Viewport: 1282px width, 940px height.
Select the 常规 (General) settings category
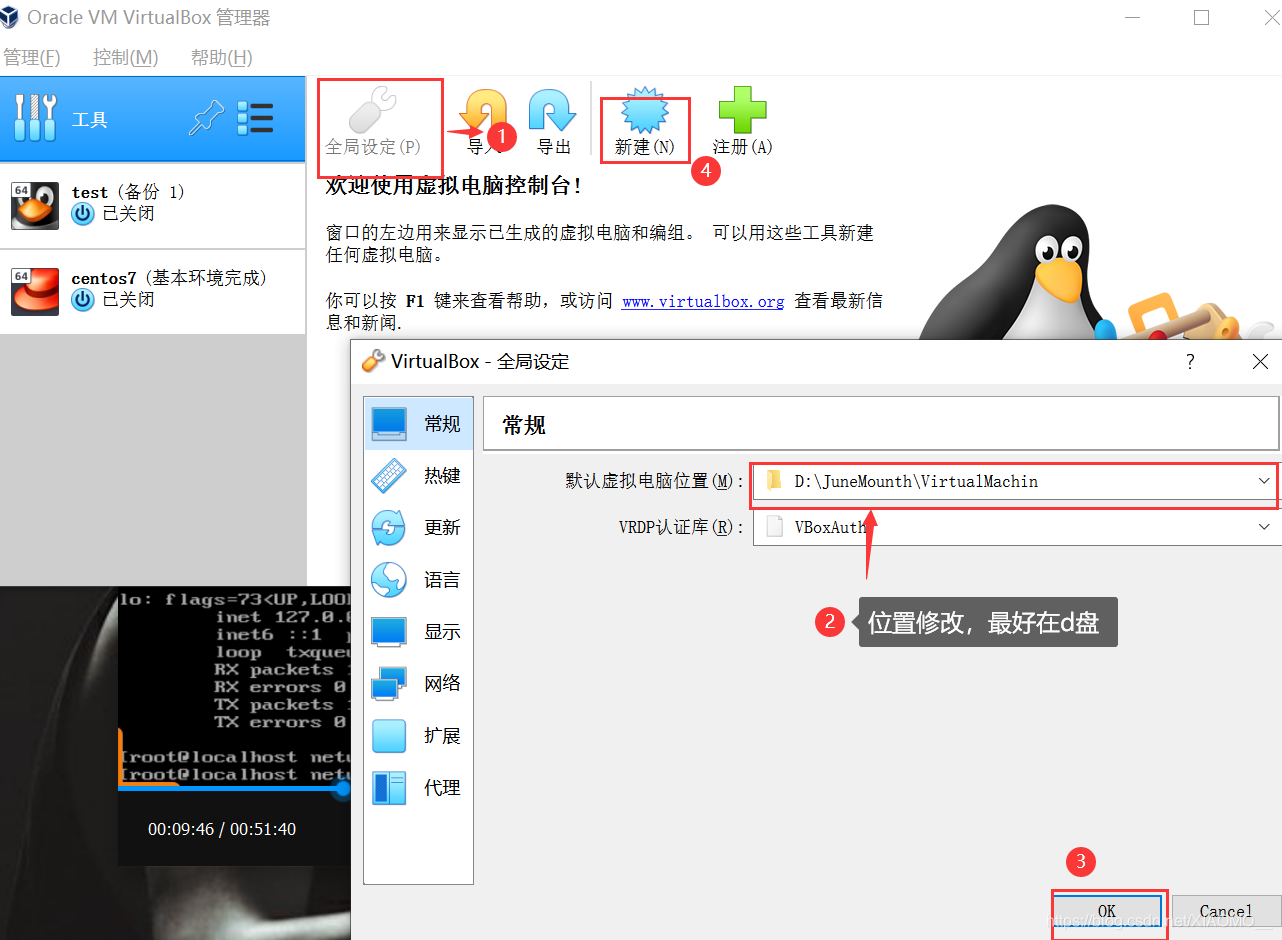[418, 423]
